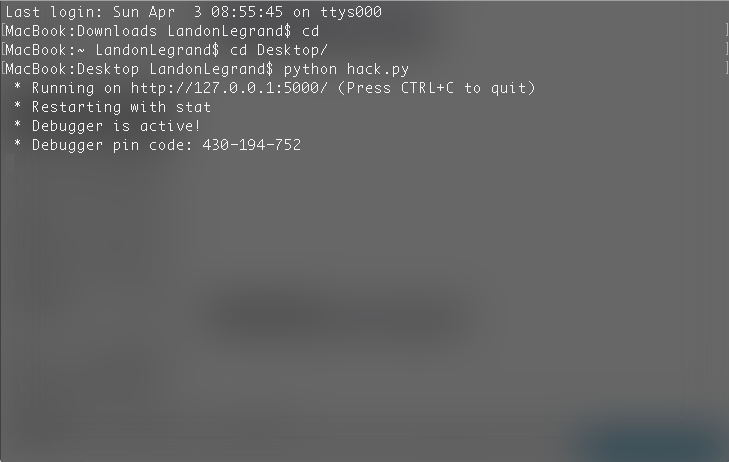Click the asterisk before 'Debugger pin code'

tap(17, 143)
